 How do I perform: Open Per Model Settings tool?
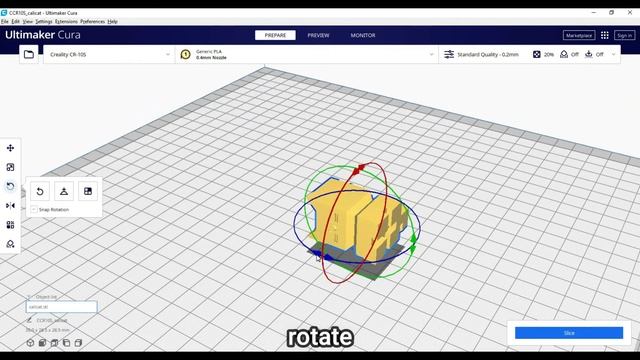pyautogui.click(x=10, y=225)
